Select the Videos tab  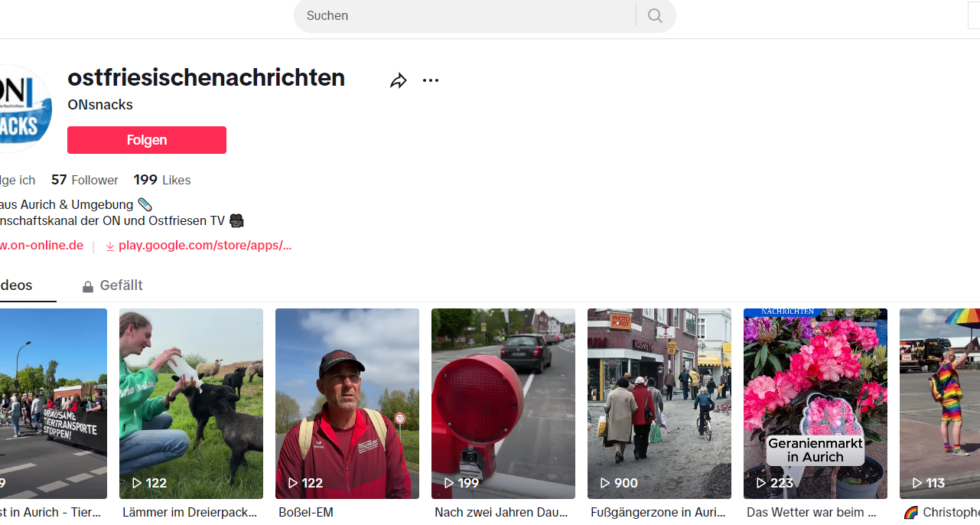coord(17,286)
